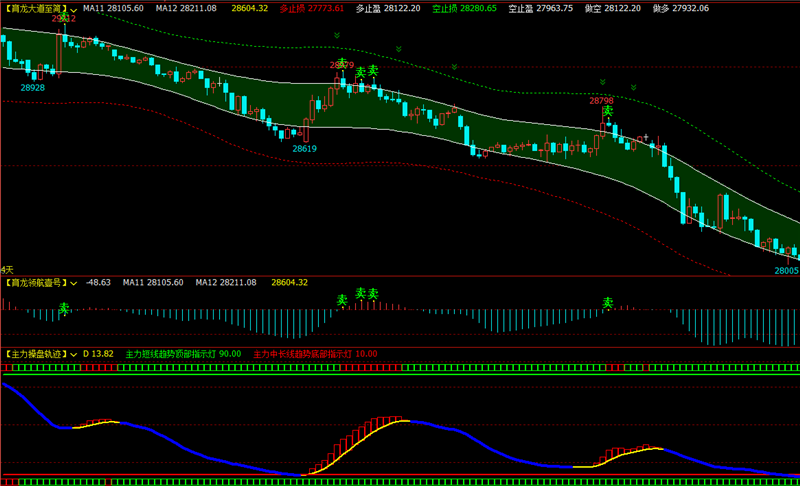Select the 主力短线趋势顶部指示灯 90.00 legend
800x486 pixels.
(x=183, y=354)
